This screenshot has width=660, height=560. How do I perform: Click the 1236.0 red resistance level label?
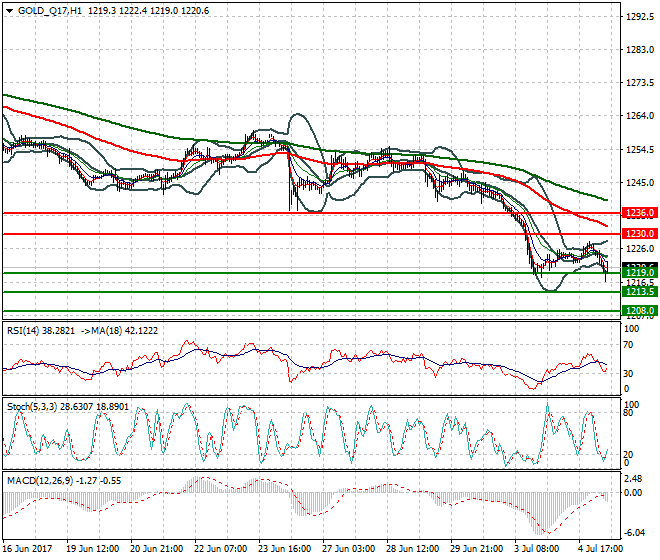[x=640, y=213]
